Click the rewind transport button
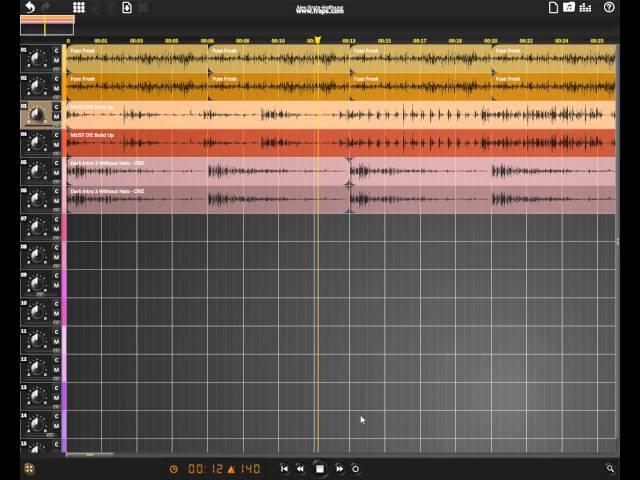Viewport: 640px width, 480px height. click(300, 469)
